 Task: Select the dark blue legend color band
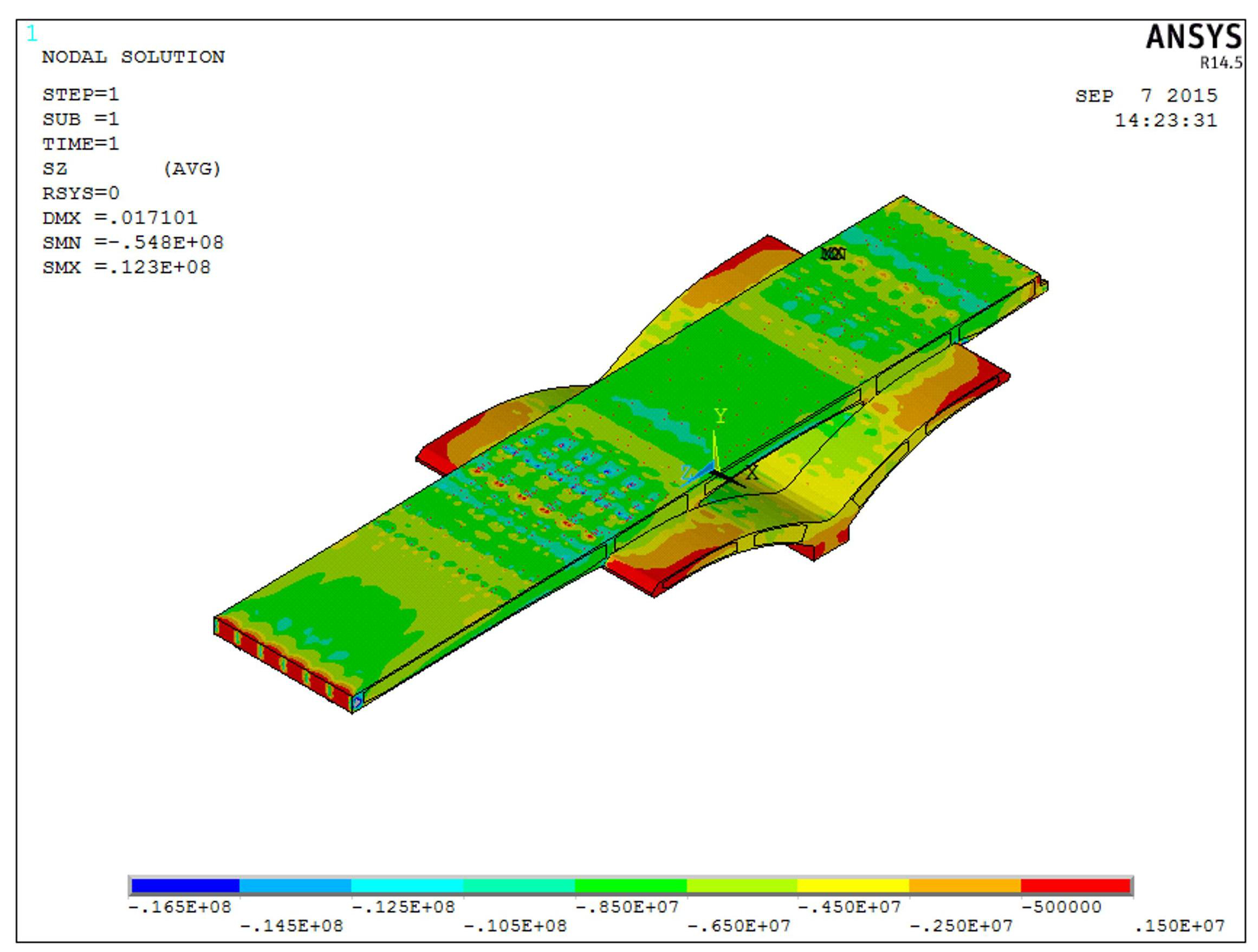point(185,885)
